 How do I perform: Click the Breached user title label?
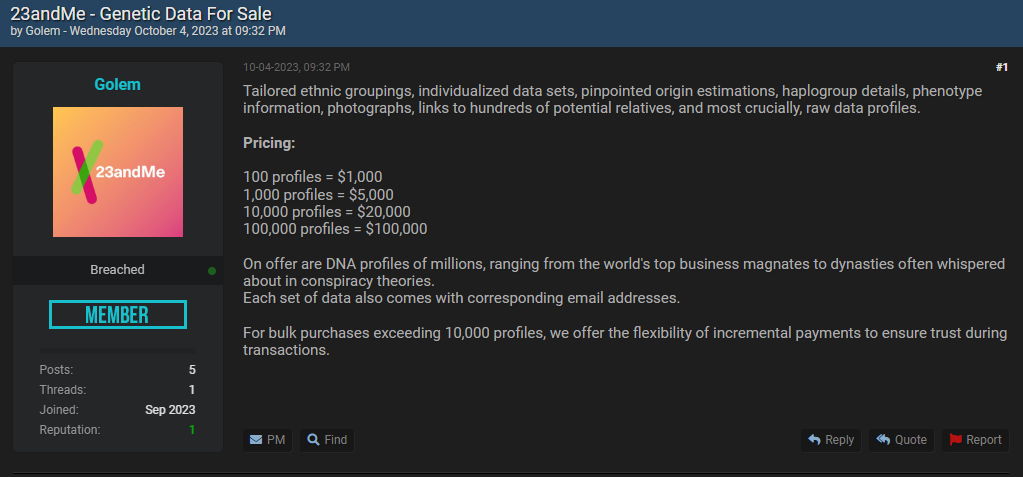click(117, 270)
